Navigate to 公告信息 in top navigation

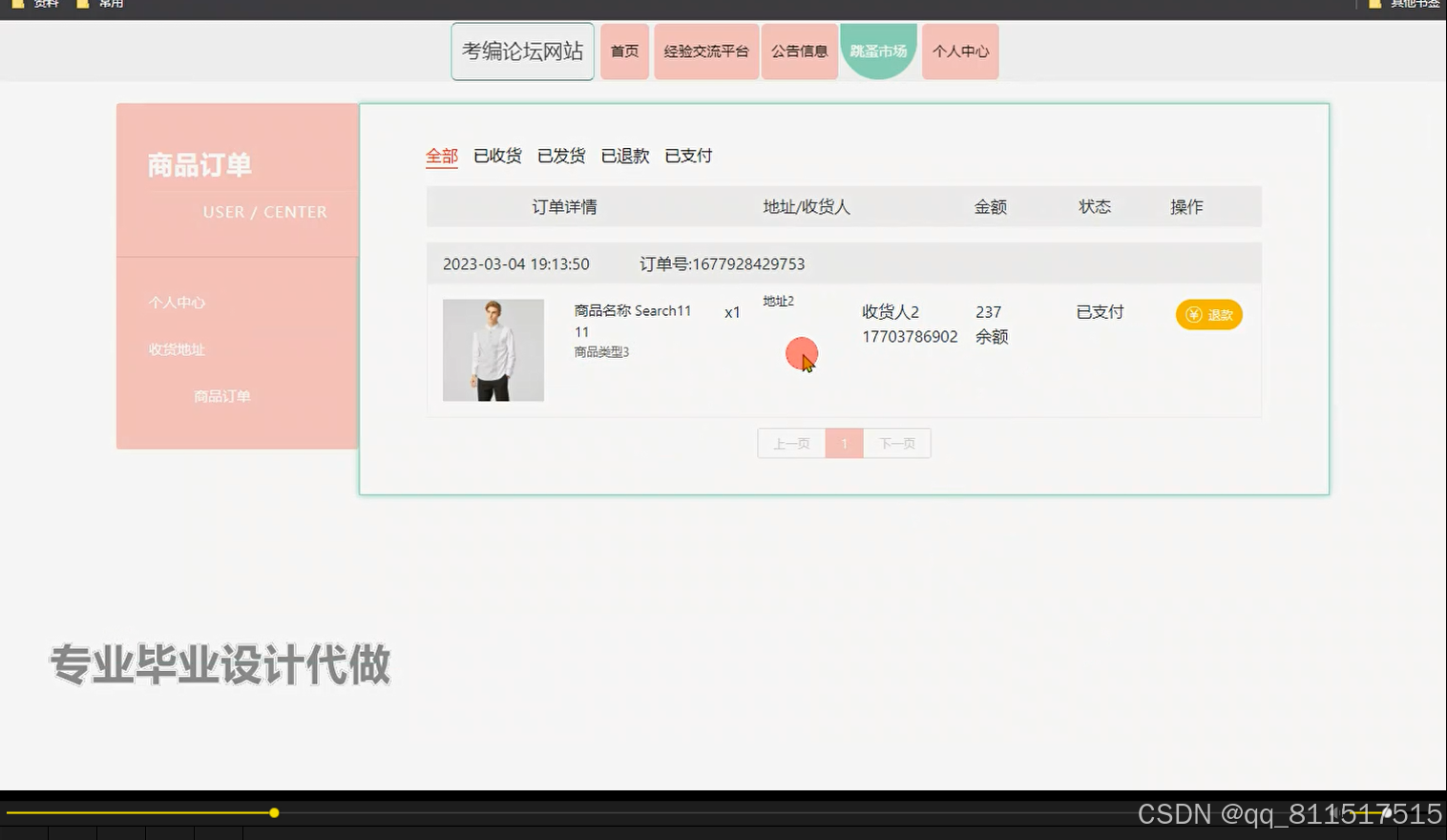click(x=799, y=52)
